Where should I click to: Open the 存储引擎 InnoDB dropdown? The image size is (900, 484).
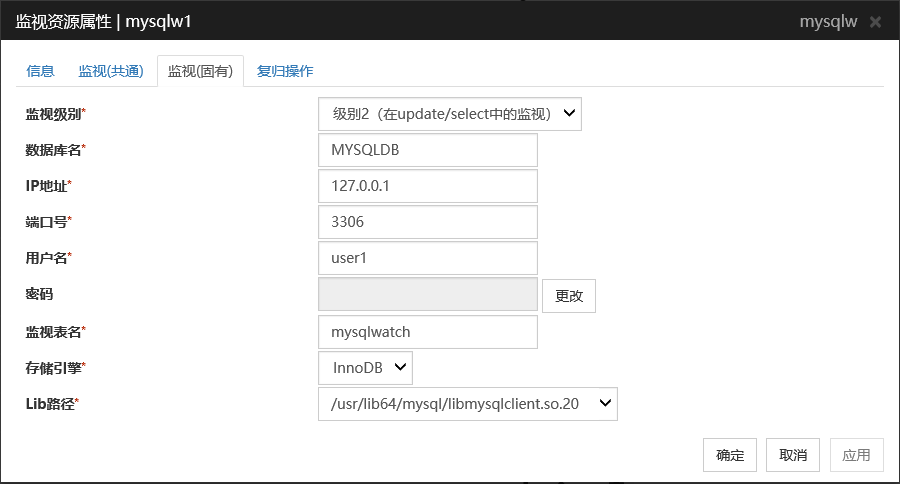(x=365, y=368)
